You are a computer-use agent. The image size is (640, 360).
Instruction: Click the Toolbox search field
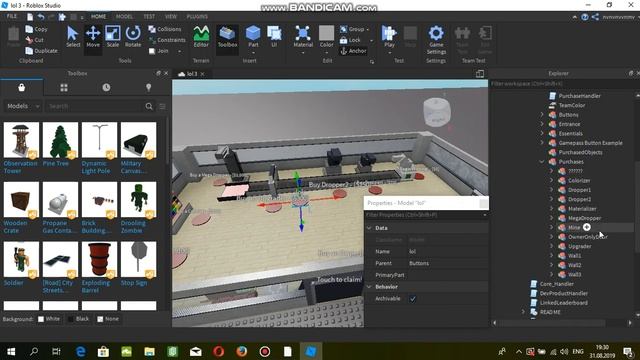[x=94, y=106]
